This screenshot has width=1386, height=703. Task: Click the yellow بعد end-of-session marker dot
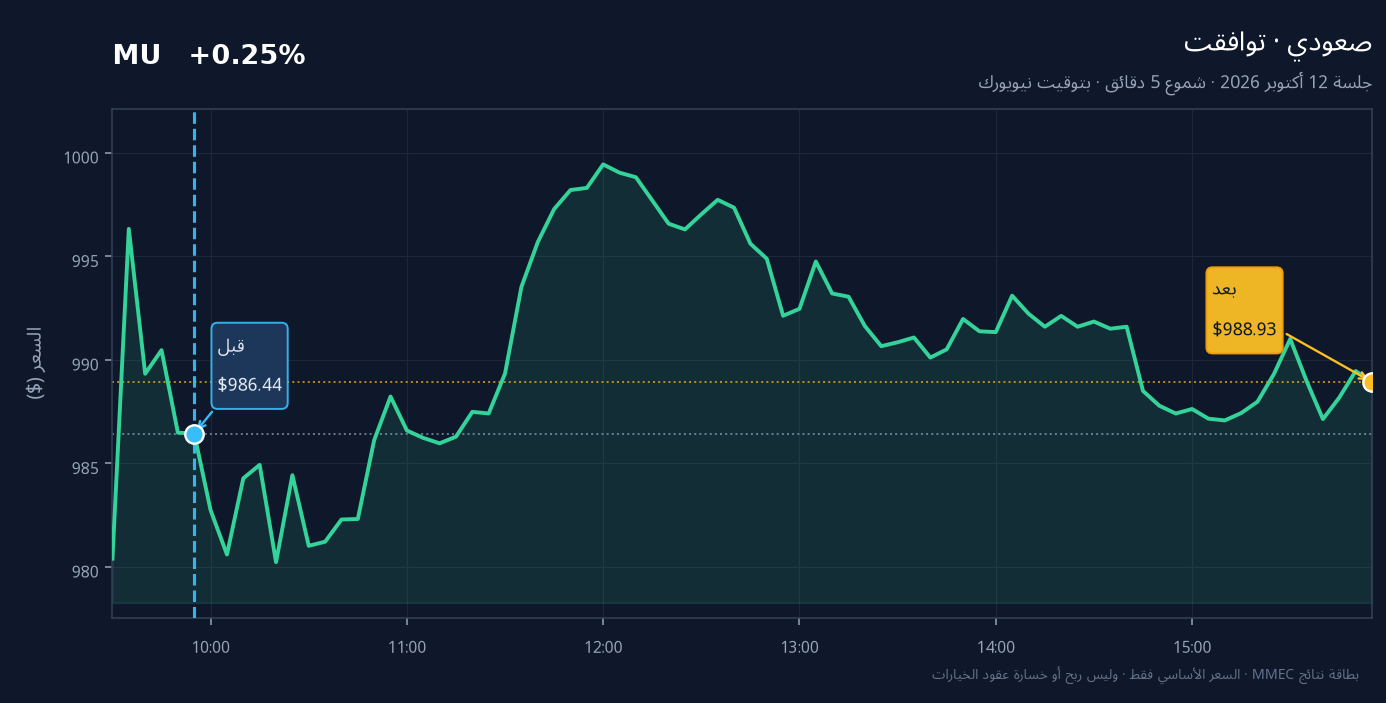[x=1372, y=382]
